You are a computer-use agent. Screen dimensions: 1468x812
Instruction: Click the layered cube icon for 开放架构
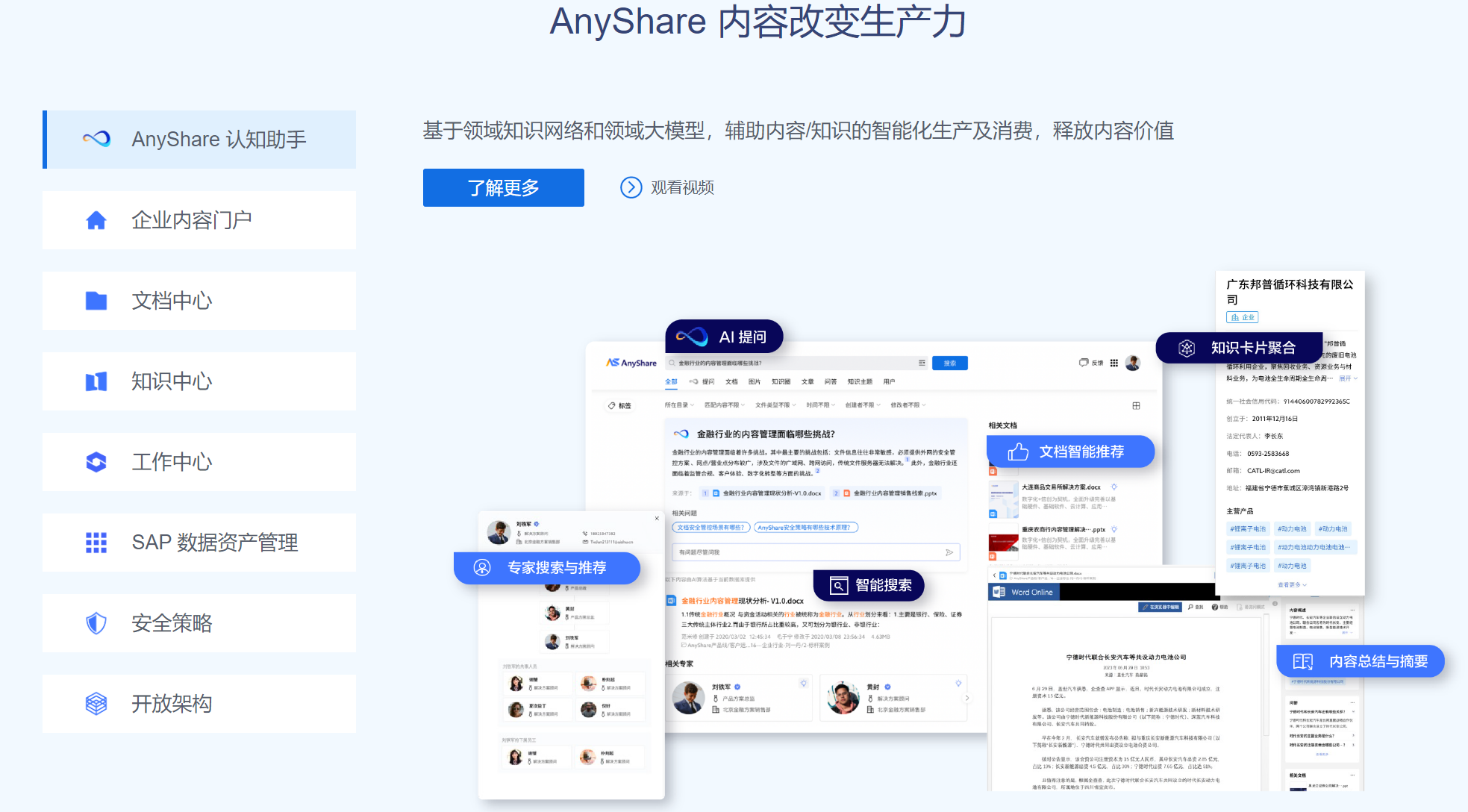point(96,704)
